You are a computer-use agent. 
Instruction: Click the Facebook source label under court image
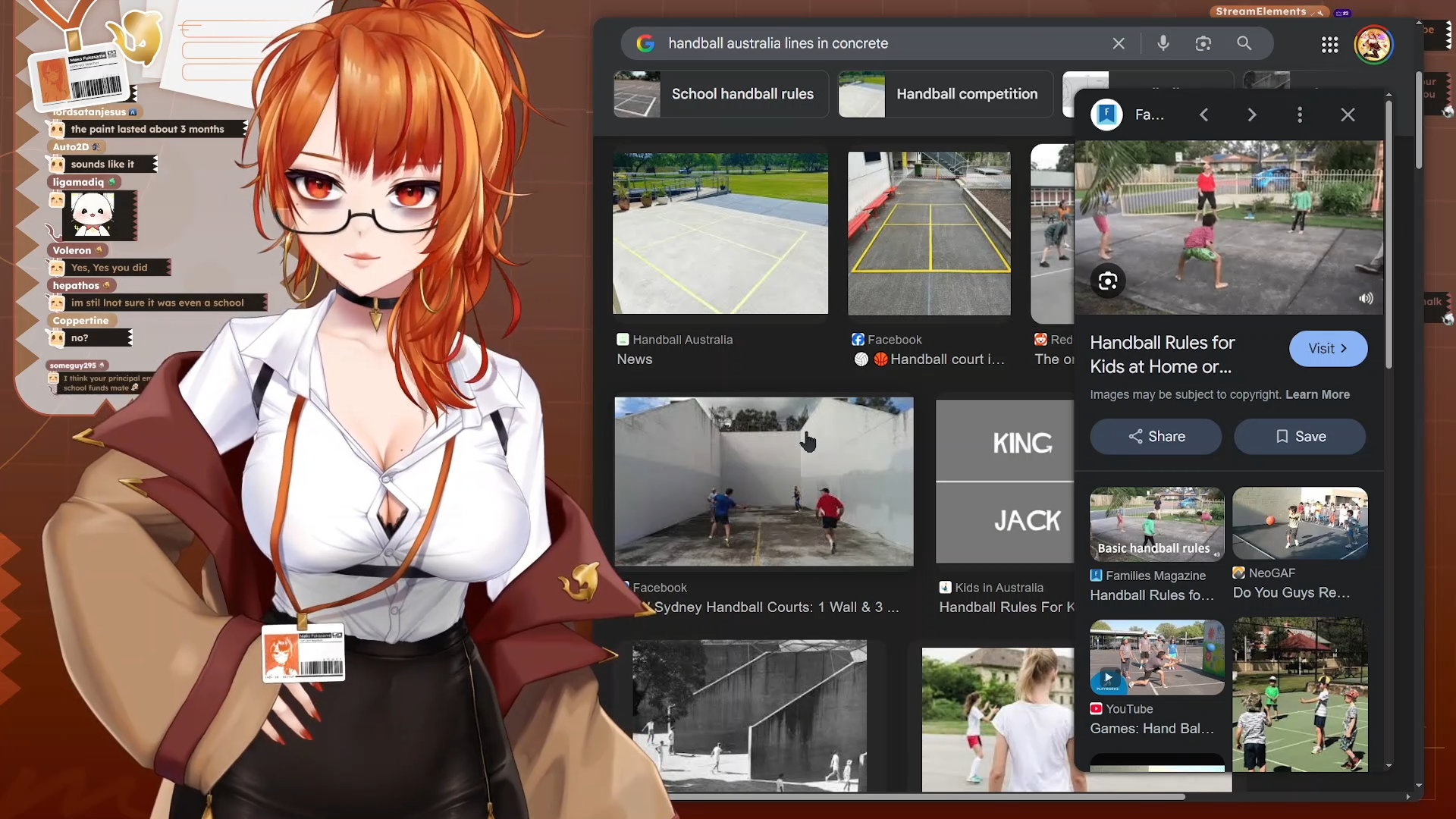coord(894,340)
